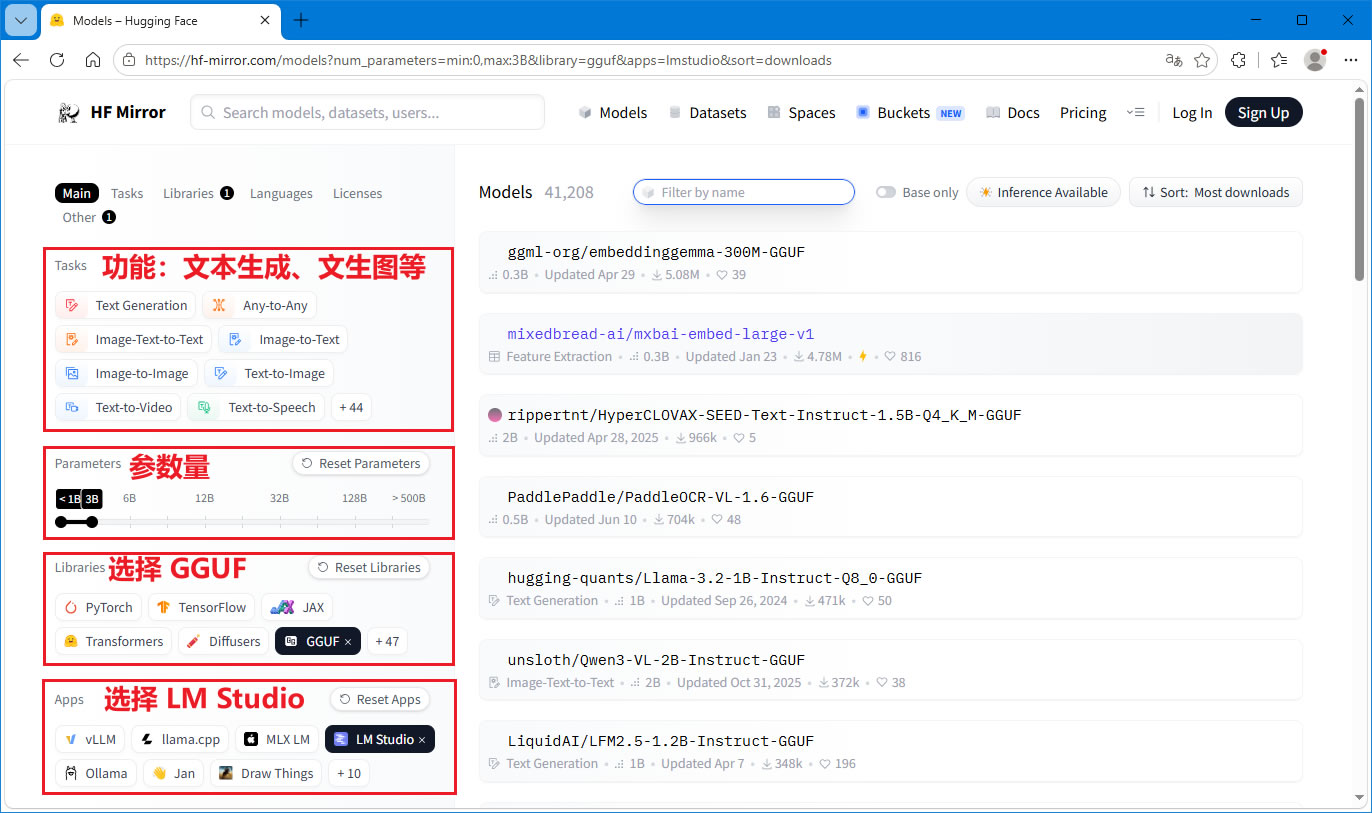
Task: Select the TensorFlow library filter
Action: tap(201, 608)
